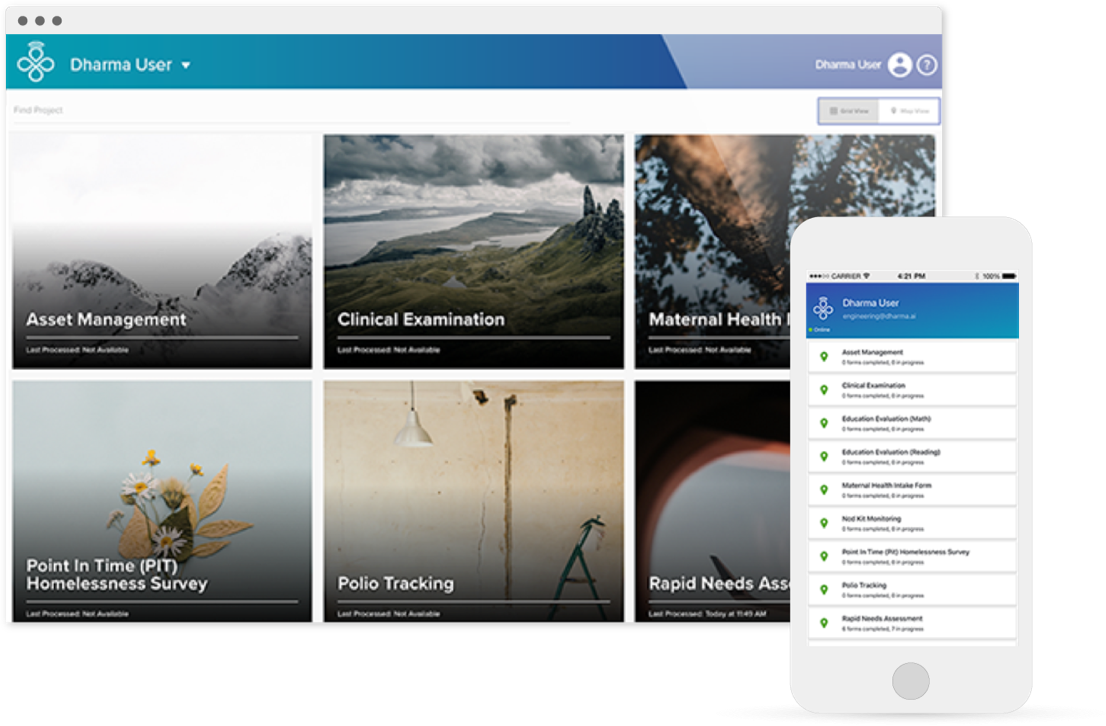1106x726 pixels.
Task: Tap the pin icon next to Nod Kit Monitoring
Action: (824, 523)
